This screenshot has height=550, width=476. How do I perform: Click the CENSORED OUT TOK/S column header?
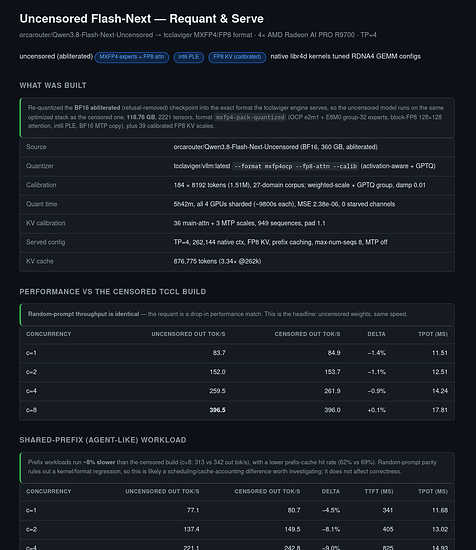coord(307,334)
